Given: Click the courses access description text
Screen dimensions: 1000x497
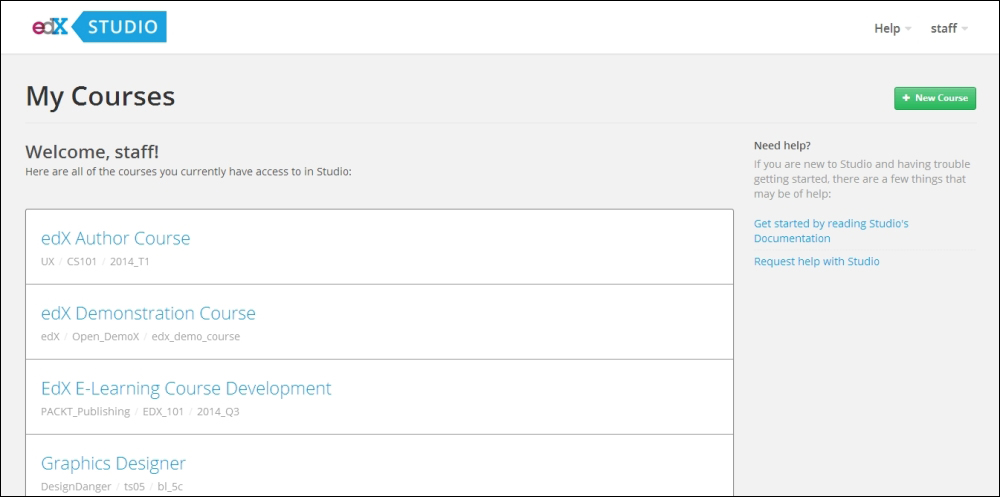Looking at the screenshot, I should click(x=188, y=172).
